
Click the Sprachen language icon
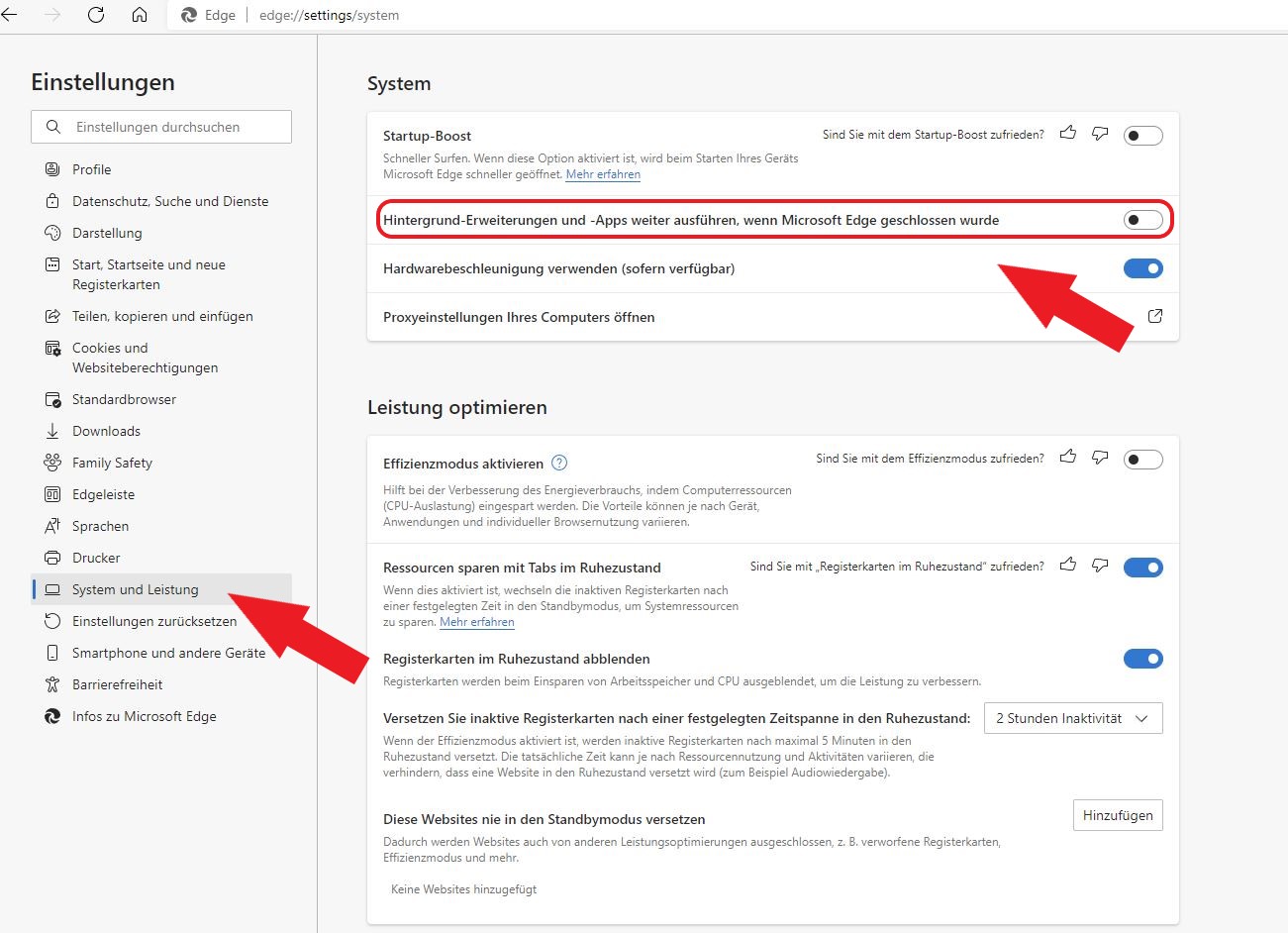tap(52, 526)
